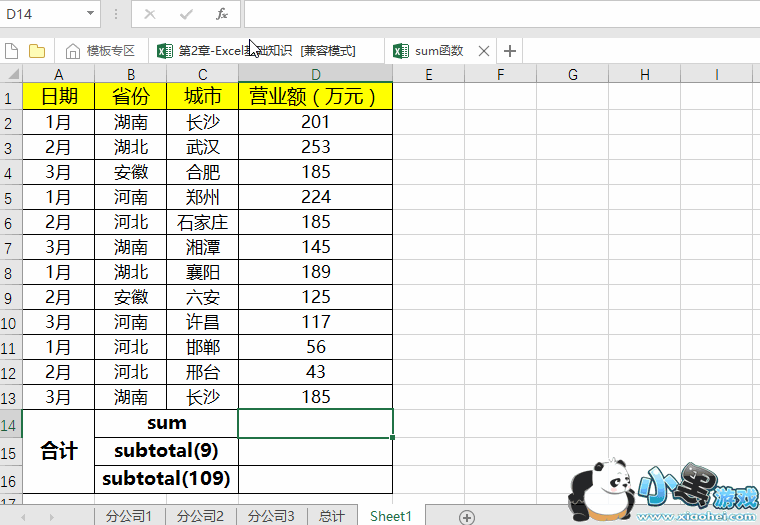Image resolution: width=760 pixels, height=525 pixels.
Task: Select the cell with value 201
Action: pos(316,122)
